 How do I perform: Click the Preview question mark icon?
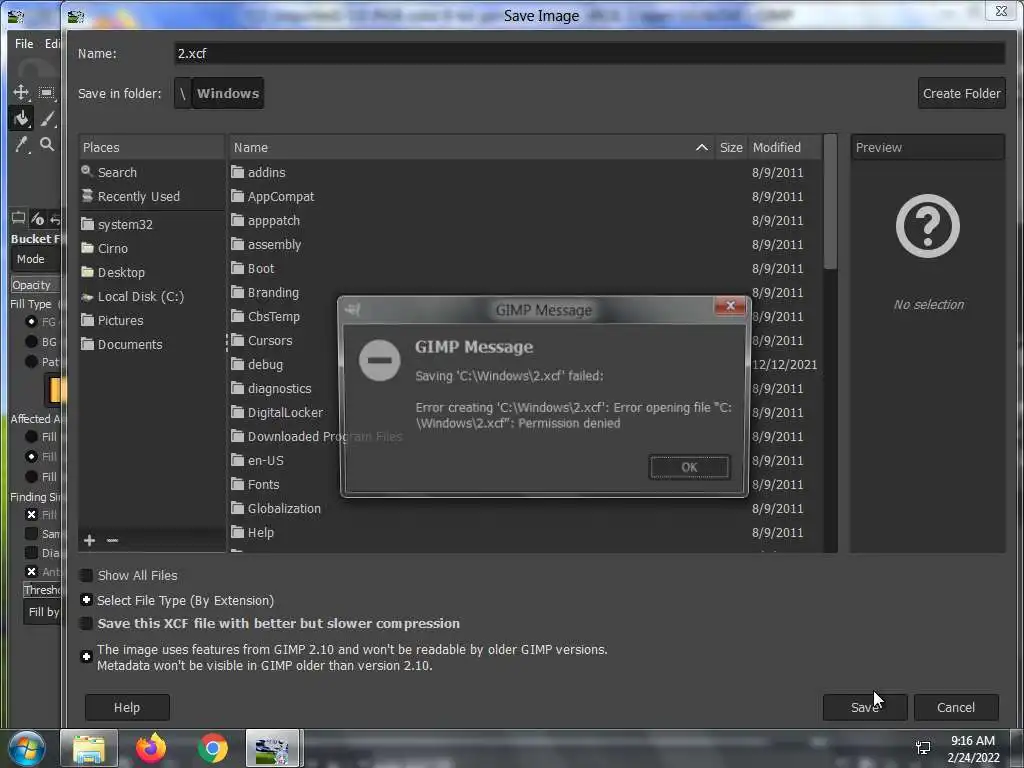click(927, 226)
